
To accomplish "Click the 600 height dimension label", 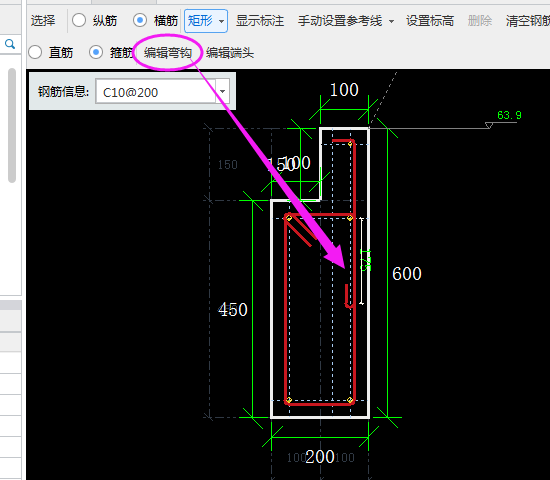I will (407, 274).
